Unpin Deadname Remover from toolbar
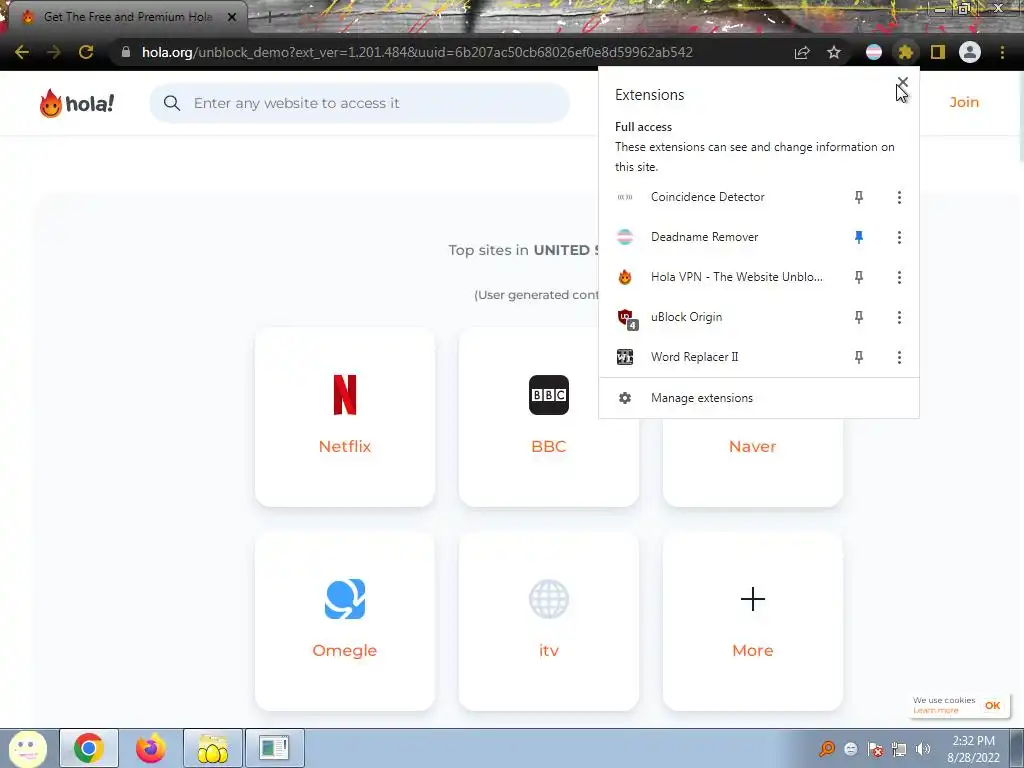The height and width of the screenshot is (768, 1024). pos(859,237)
